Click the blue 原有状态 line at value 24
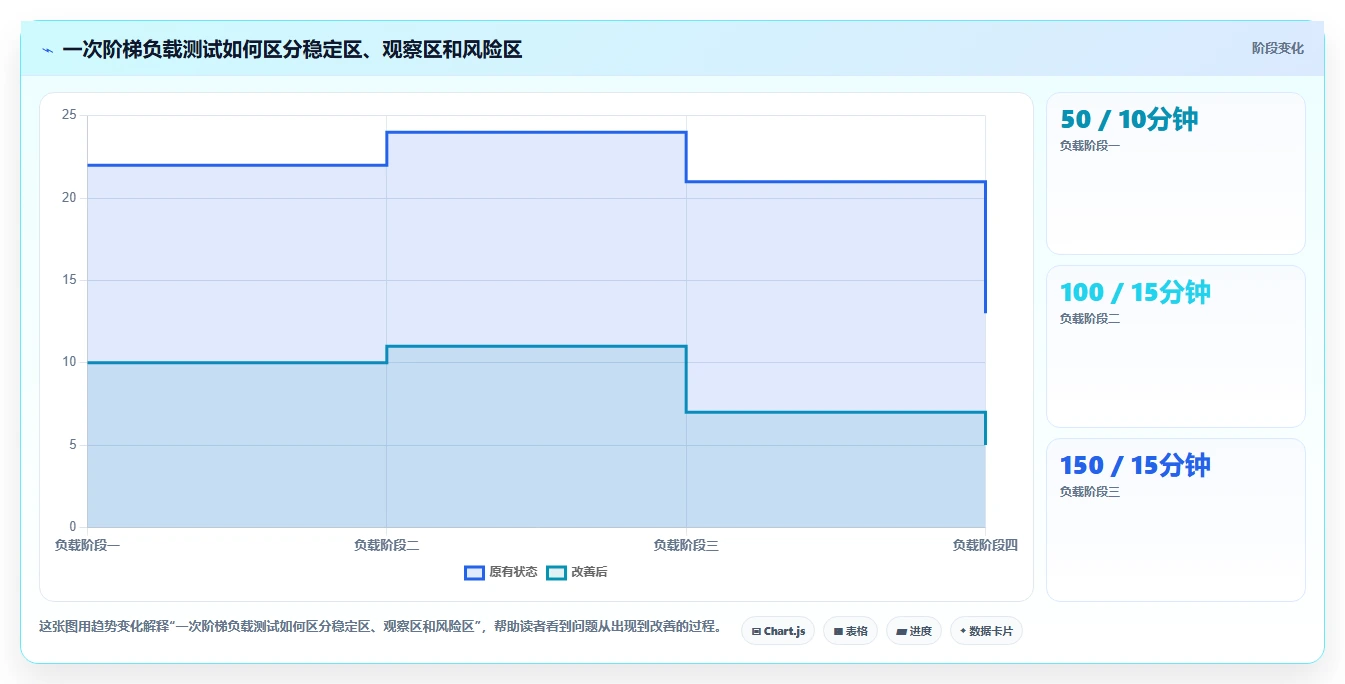1345x684 pixels. tap(536, 132)
